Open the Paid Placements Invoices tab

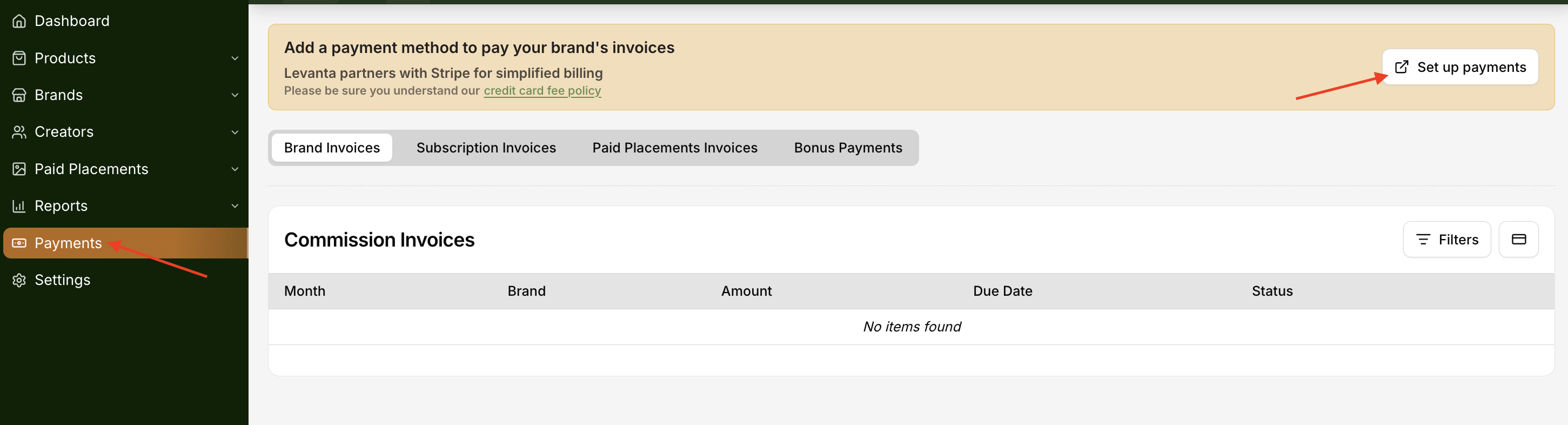(674, 148)
